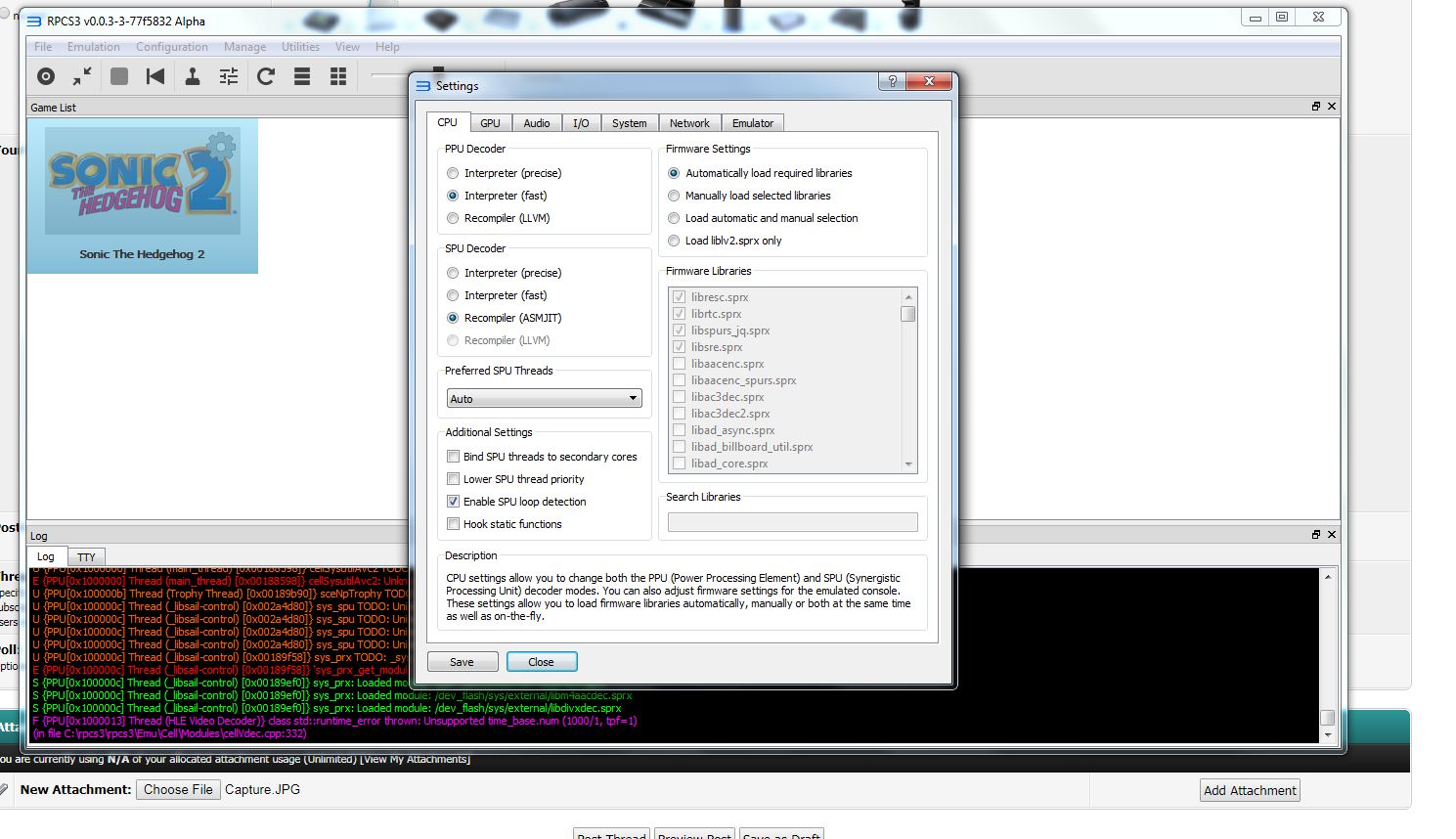Viewport: 1456px width, 839px height.
Task: Click the Search Libraries input field
Action: click(x=792, y=522)
